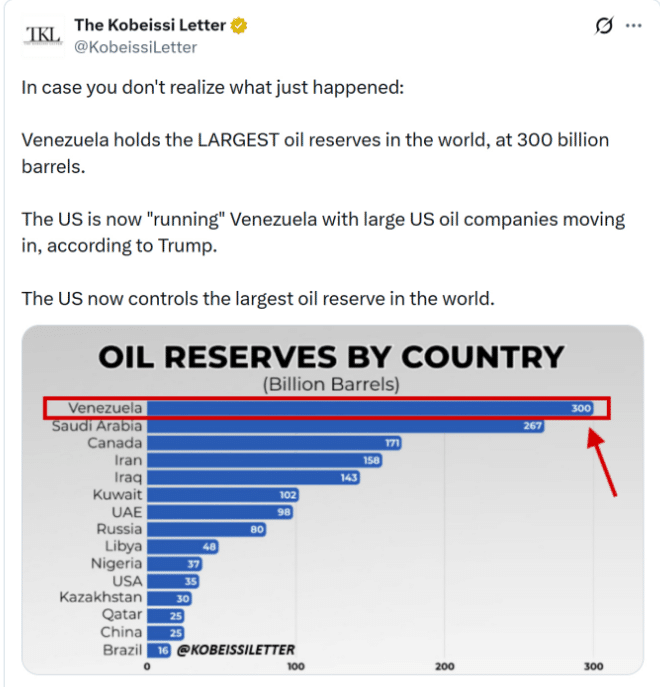The width and height of the screenshot is (660, 687).
Task: Click the Venezuela 300 value label
Action: pos(582,408)
